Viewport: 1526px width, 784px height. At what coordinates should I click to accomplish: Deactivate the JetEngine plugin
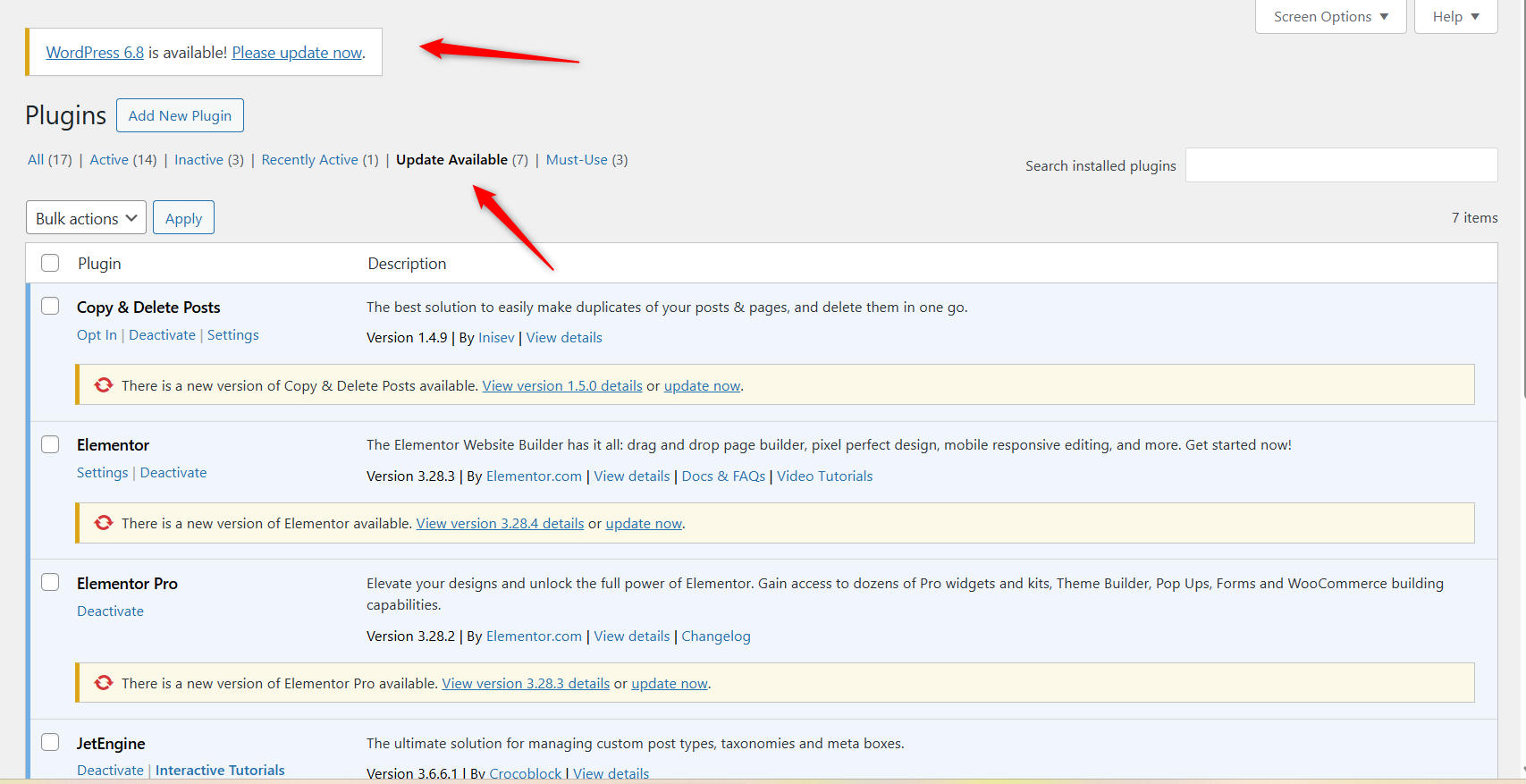(x=110, y=771)
